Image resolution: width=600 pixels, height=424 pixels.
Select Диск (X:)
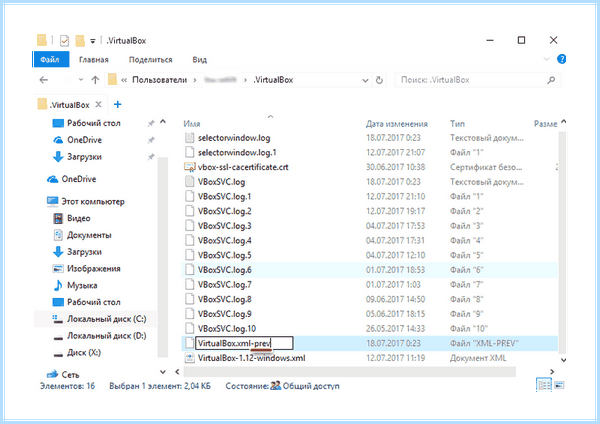pyautogui.click(x=84, y=352)
